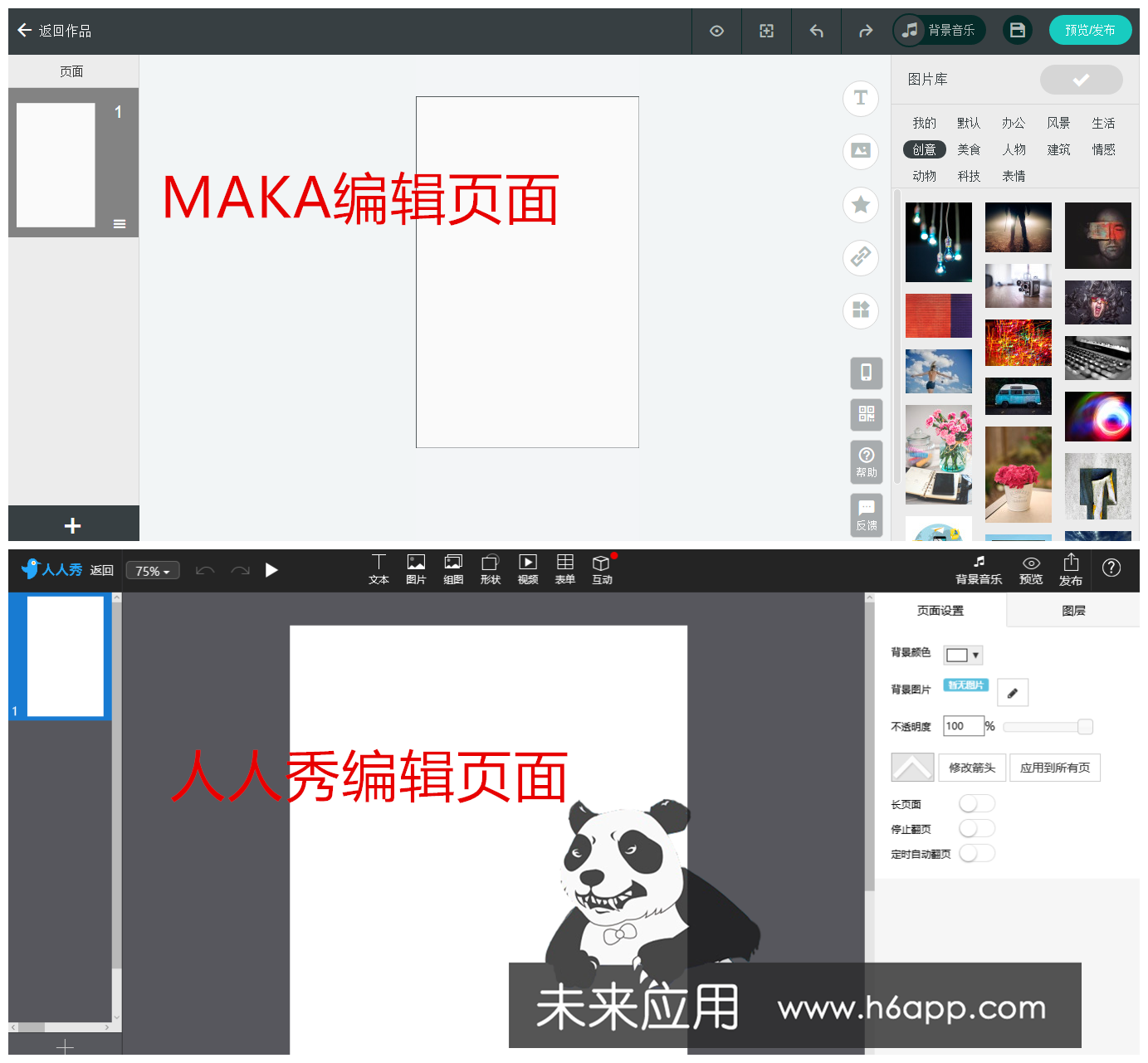The image size is (1148, 1063).
Task: Switch to the 图层 tab
Action: pos(1073,610)
